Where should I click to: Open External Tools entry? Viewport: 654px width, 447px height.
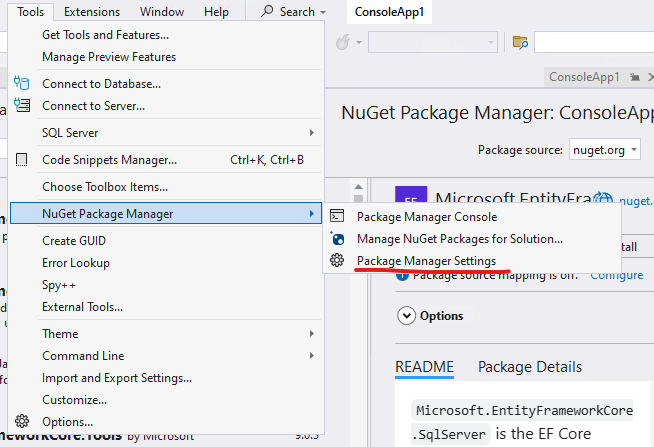point(82,307)
